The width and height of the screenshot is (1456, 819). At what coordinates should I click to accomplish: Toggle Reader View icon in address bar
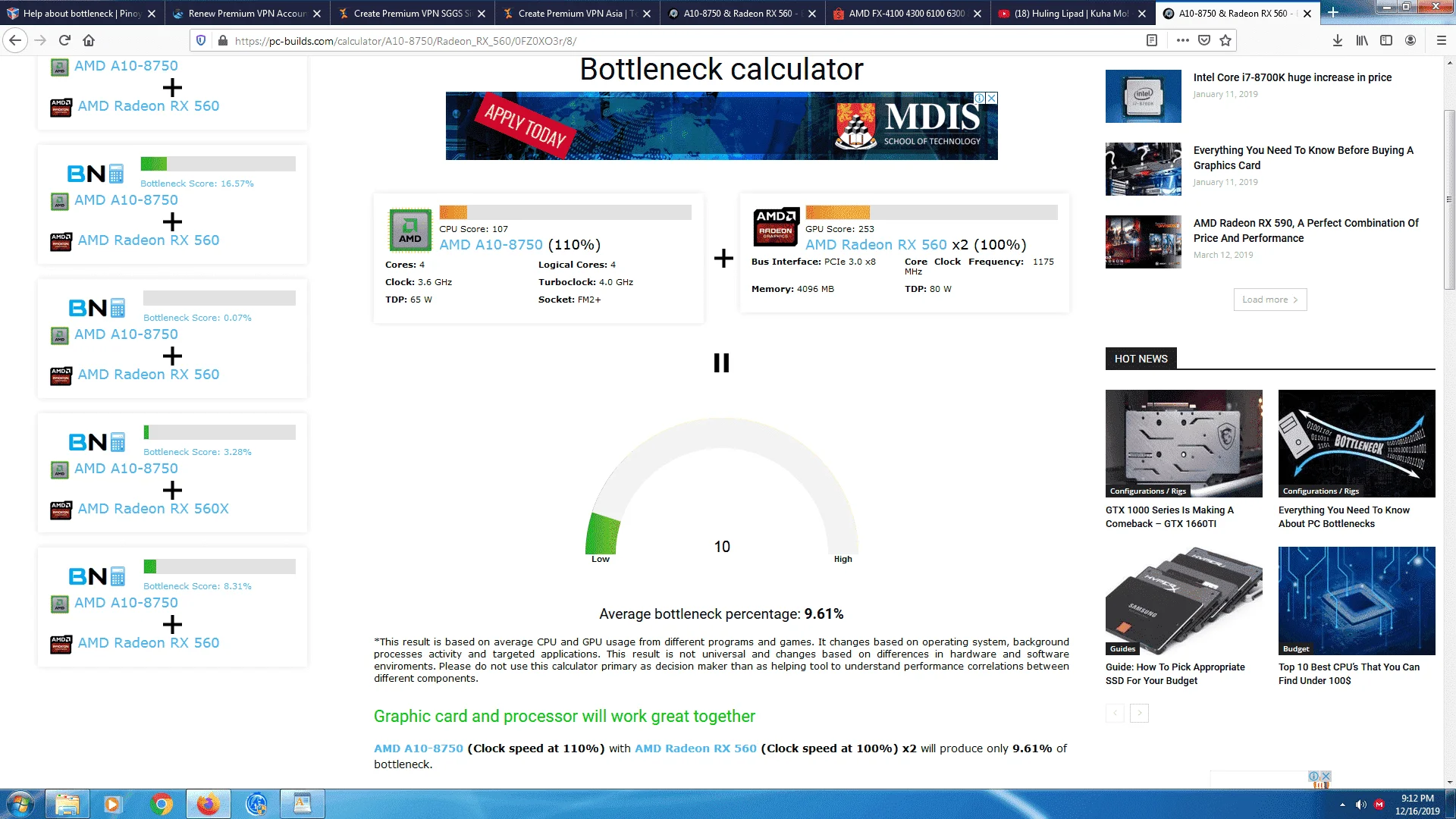(x=1152, y=40)
